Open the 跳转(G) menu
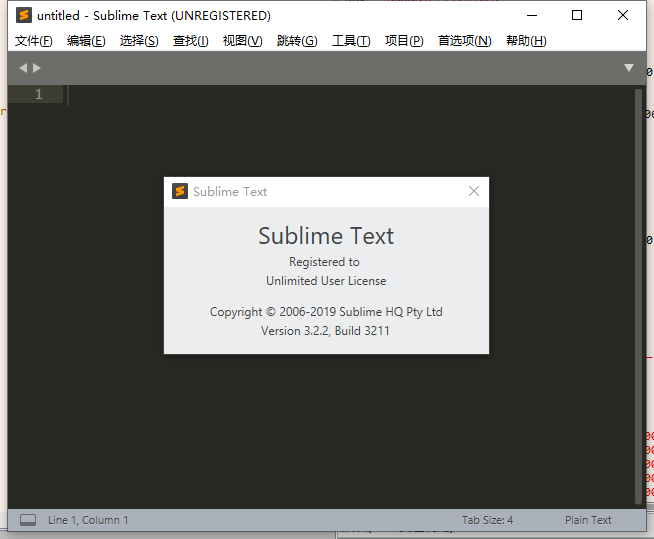Viewport: 654px width, 539px height. pos(297,41)
